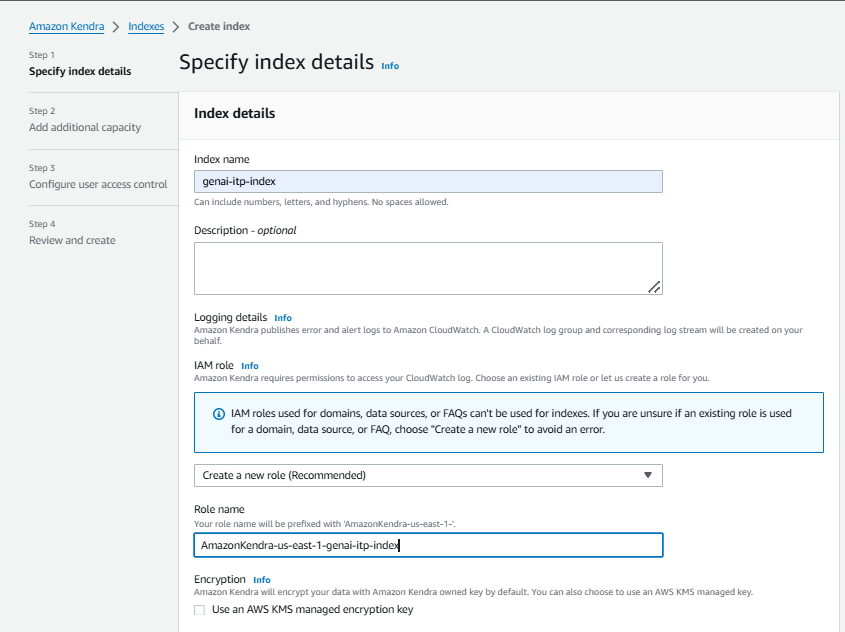845x632 pixels.
Task: Go to Indexes breadcrumb link
Action: click(146, 26)
